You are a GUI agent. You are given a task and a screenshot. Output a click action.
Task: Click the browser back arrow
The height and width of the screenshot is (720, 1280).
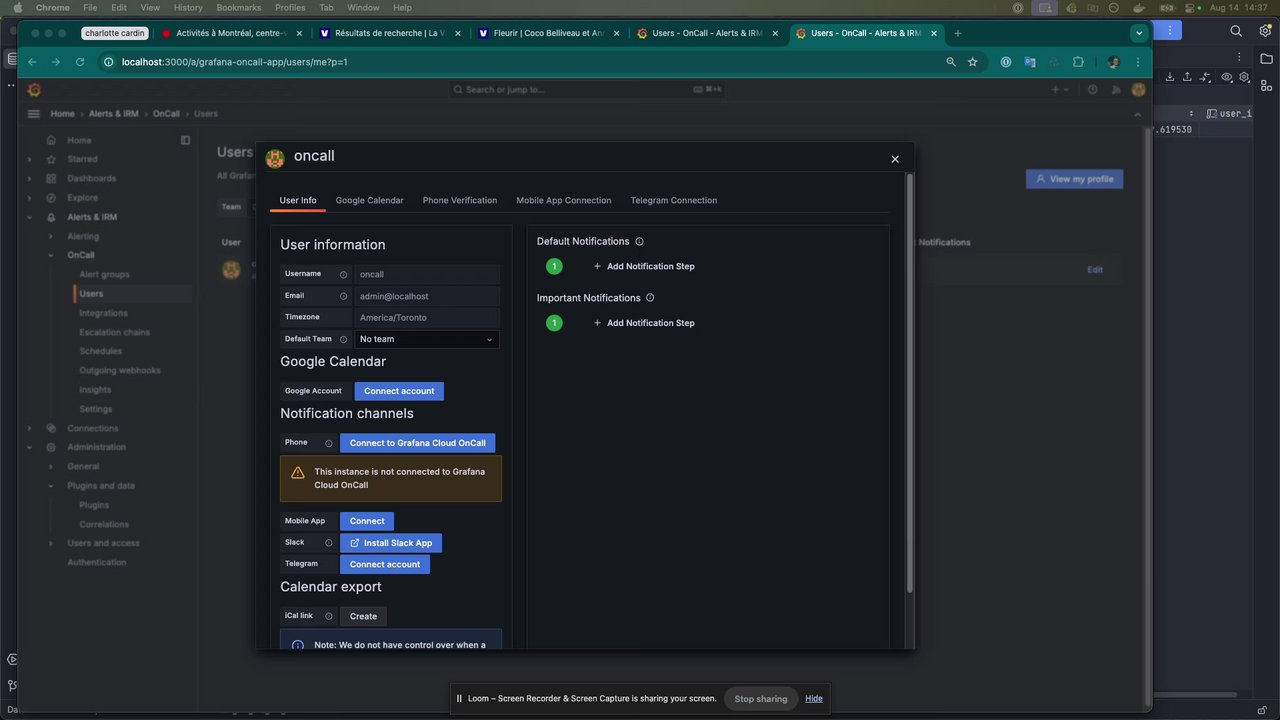[x=32, y=62]
